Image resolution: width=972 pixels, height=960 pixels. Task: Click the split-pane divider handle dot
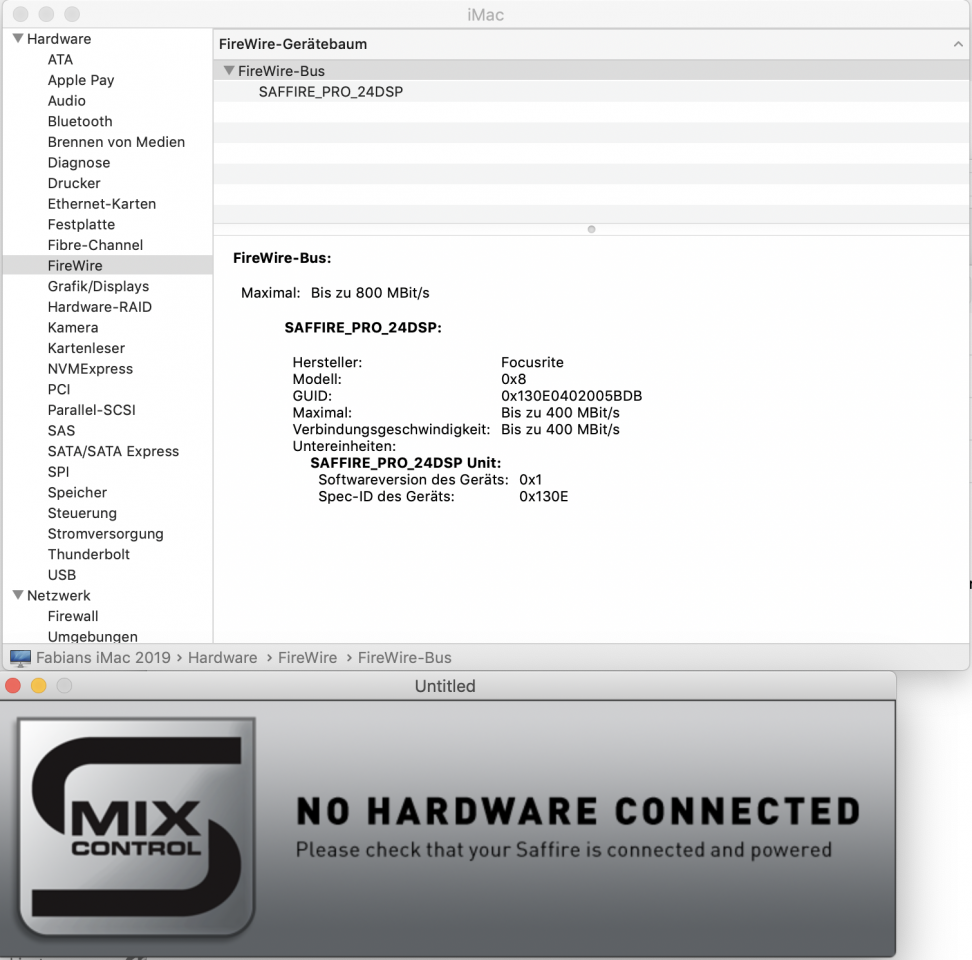tap(591, 229)
